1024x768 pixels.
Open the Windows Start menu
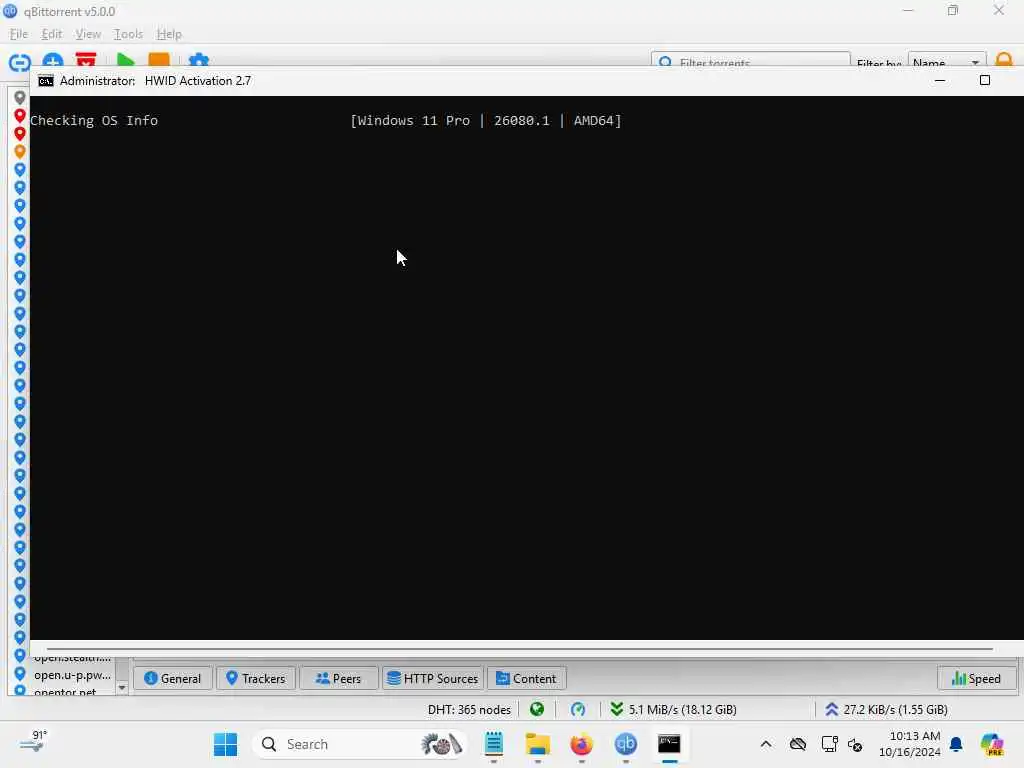(x=225, y=744)
